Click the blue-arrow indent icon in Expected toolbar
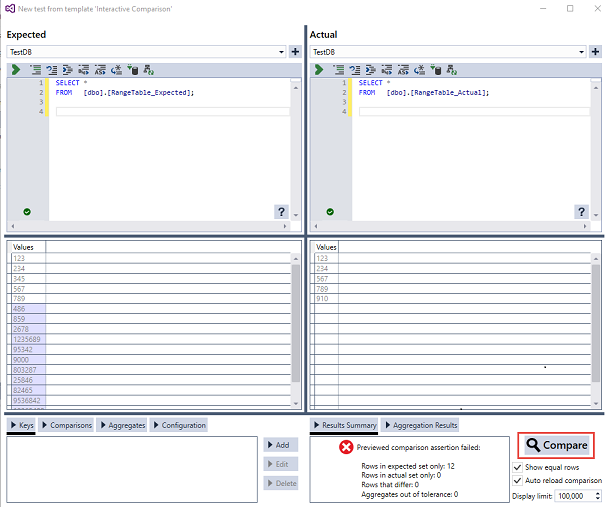Image resolution: width=608 pixels, height=507 pixels. (67, 70)
